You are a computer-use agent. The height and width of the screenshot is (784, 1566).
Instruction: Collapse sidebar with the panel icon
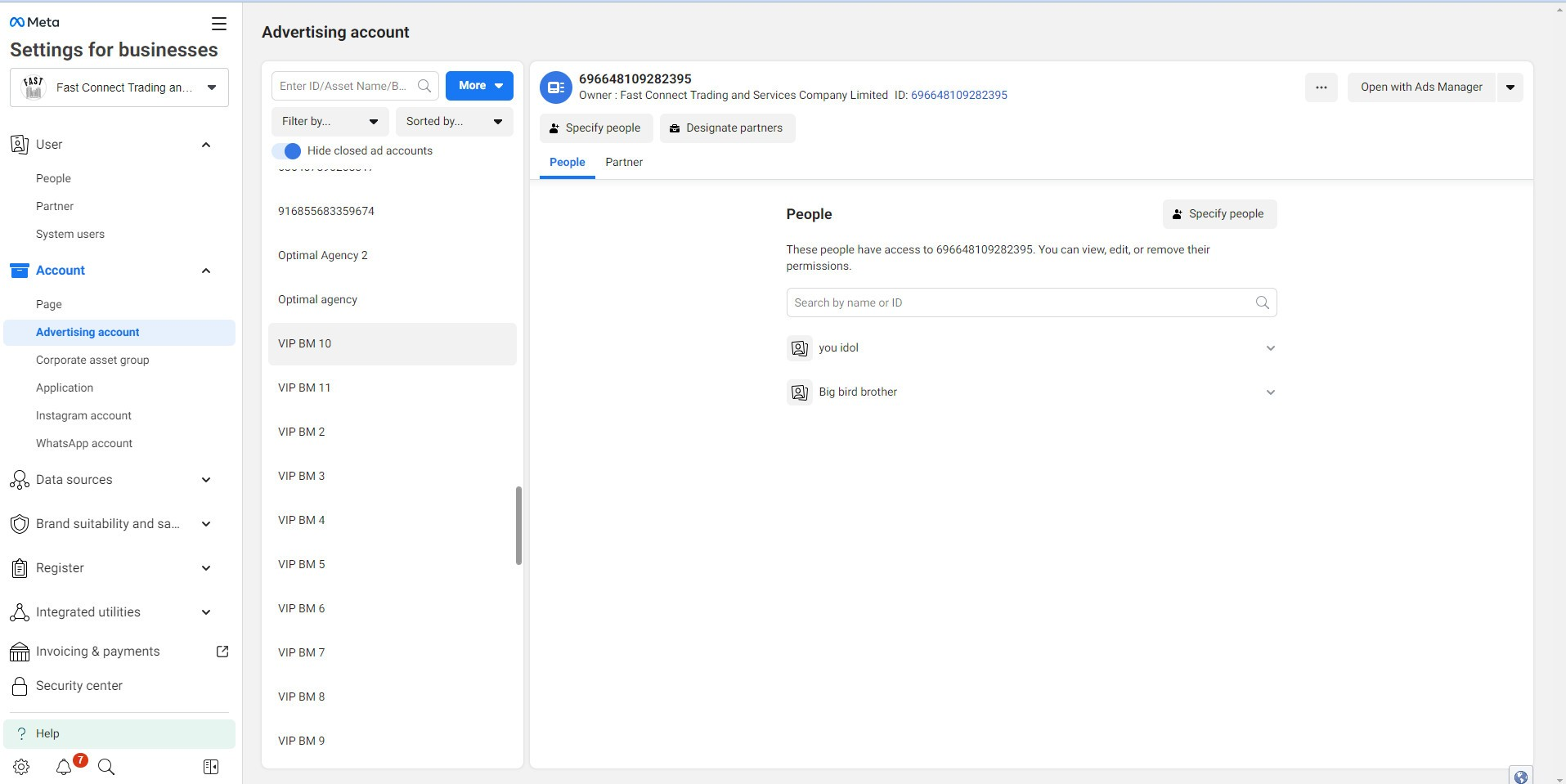coord(211,767)
